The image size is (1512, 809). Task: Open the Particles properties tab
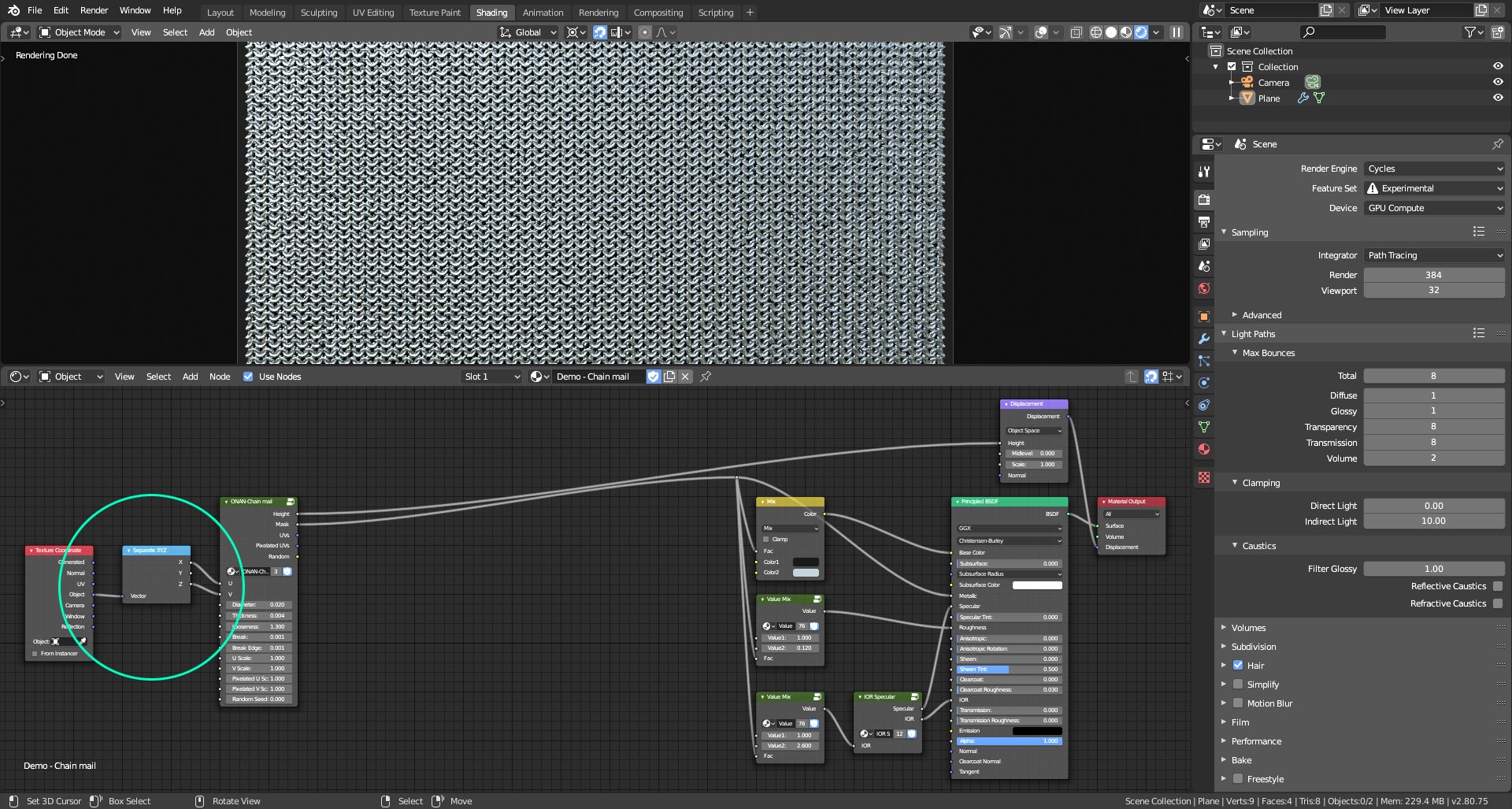coord(1204,361)
